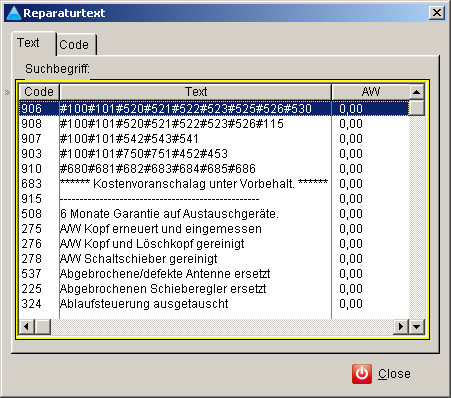This screenshot has width=451, height=398.
Task: Click the horizontal scrollbar thumb
Action: click(x=43, y=326)
